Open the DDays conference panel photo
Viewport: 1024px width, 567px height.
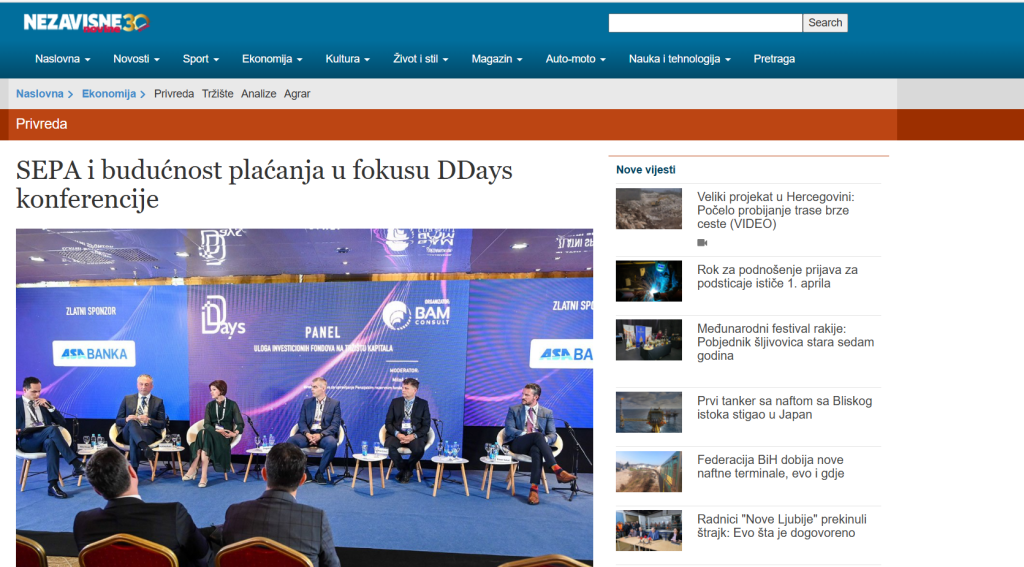coord(304,397)
